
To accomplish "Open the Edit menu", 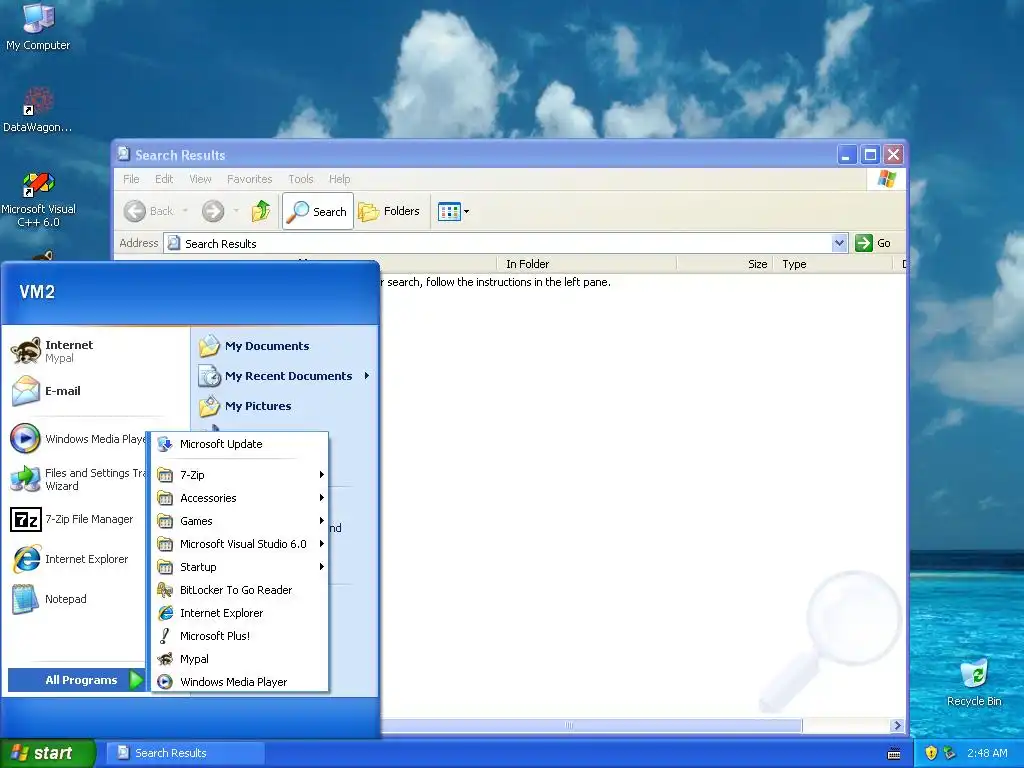I will tap(164, 179).
